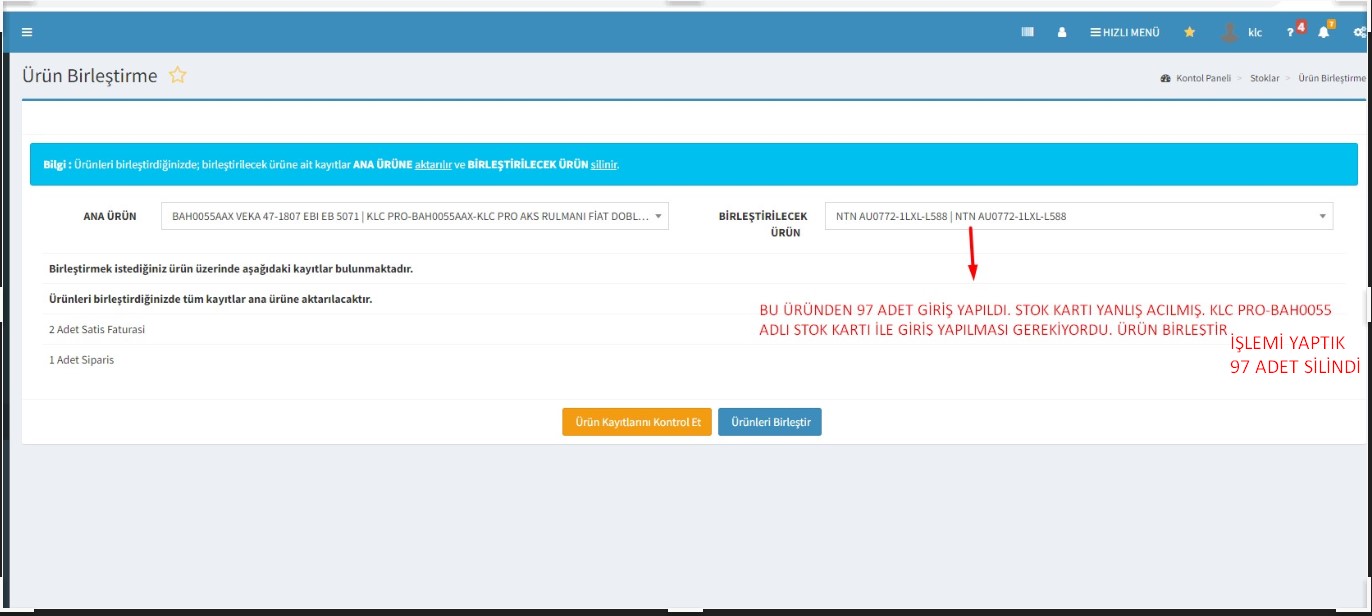1372x616 pixels.
Task: Click the klc user avatar
Action: (x=1229, y=32)
